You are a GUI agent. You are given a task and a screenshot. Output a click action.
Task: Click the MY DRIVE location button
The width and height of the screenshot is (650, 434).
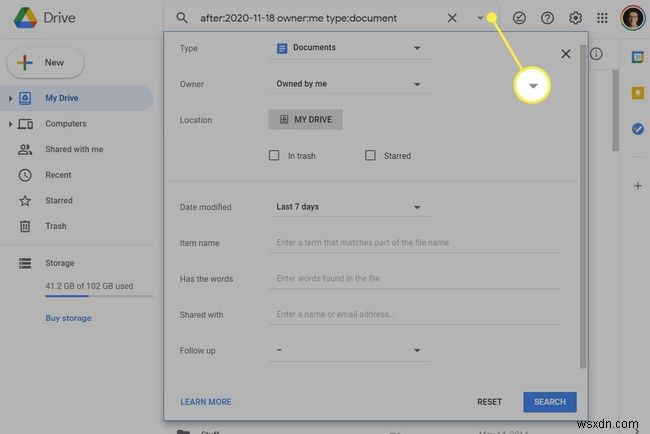305,119
